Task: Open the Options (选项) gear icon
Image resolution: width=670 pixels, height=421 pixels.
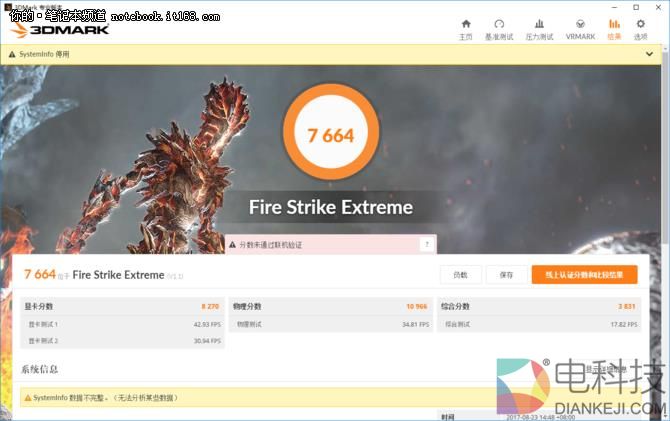Action: coord(640,28)
